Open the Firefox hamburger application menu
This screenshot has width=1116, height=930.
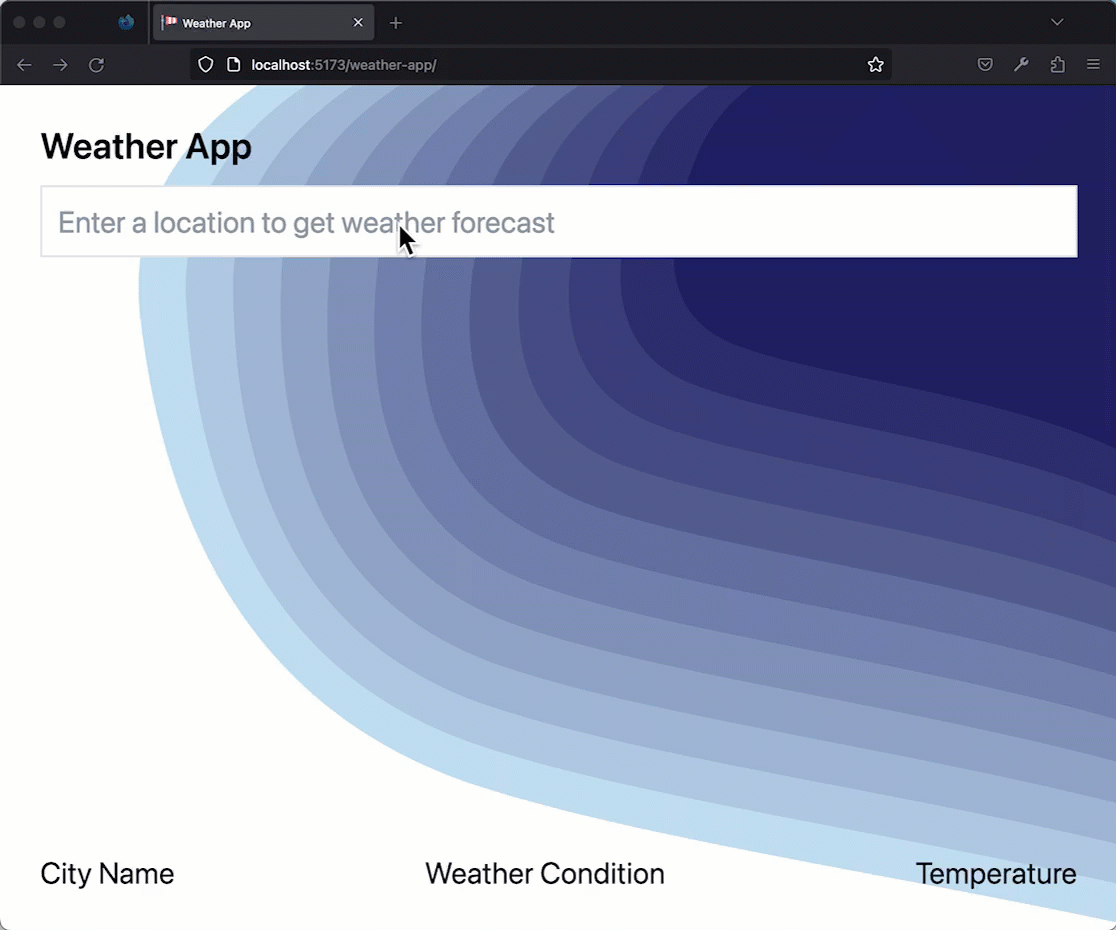pyautogui.click(x=1093, y=65)
